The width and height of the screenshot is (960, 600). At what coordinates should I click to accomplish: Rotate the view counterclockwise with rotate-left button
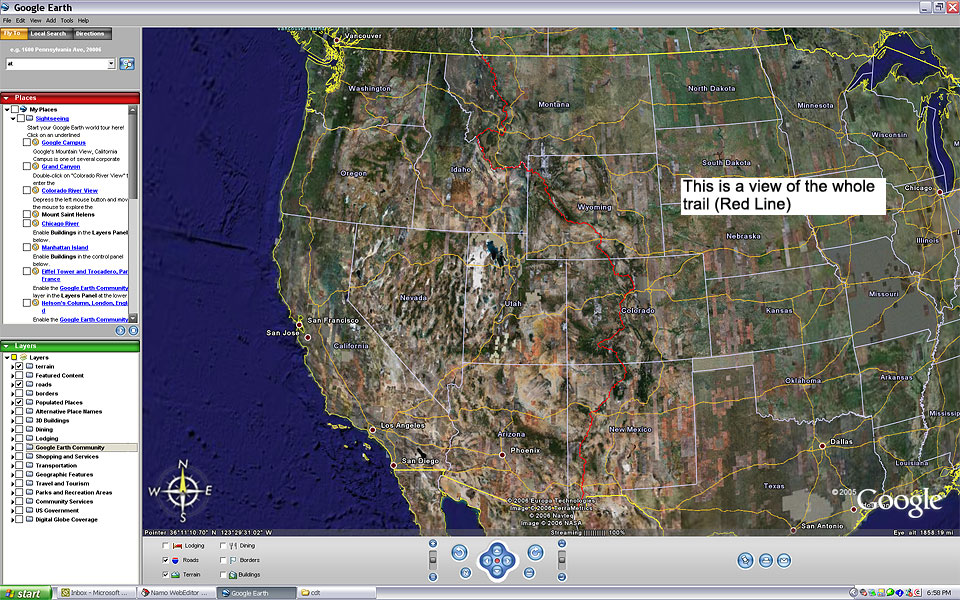point(459,553)
